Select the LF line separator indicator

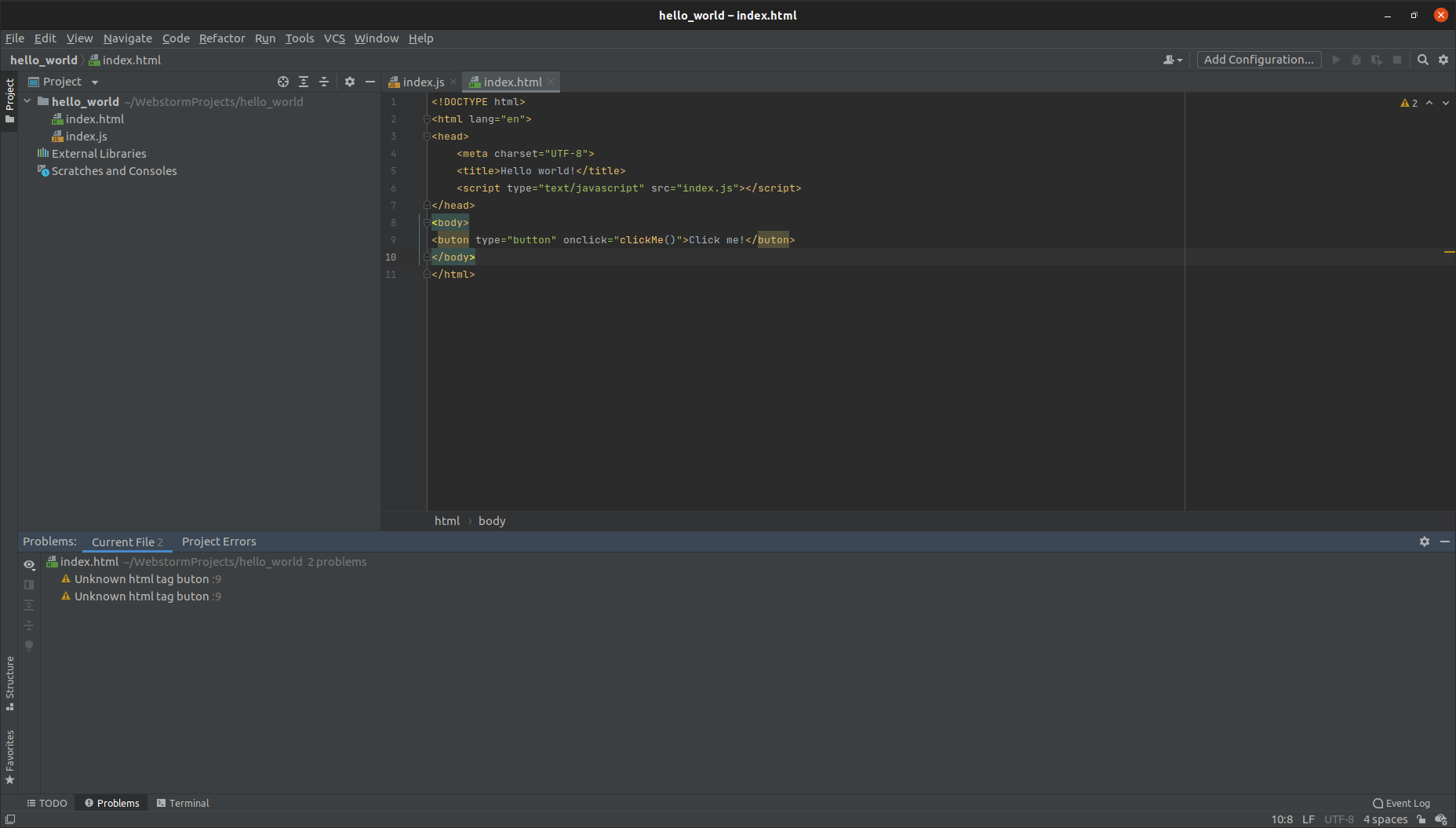(x=1308, y=819)
